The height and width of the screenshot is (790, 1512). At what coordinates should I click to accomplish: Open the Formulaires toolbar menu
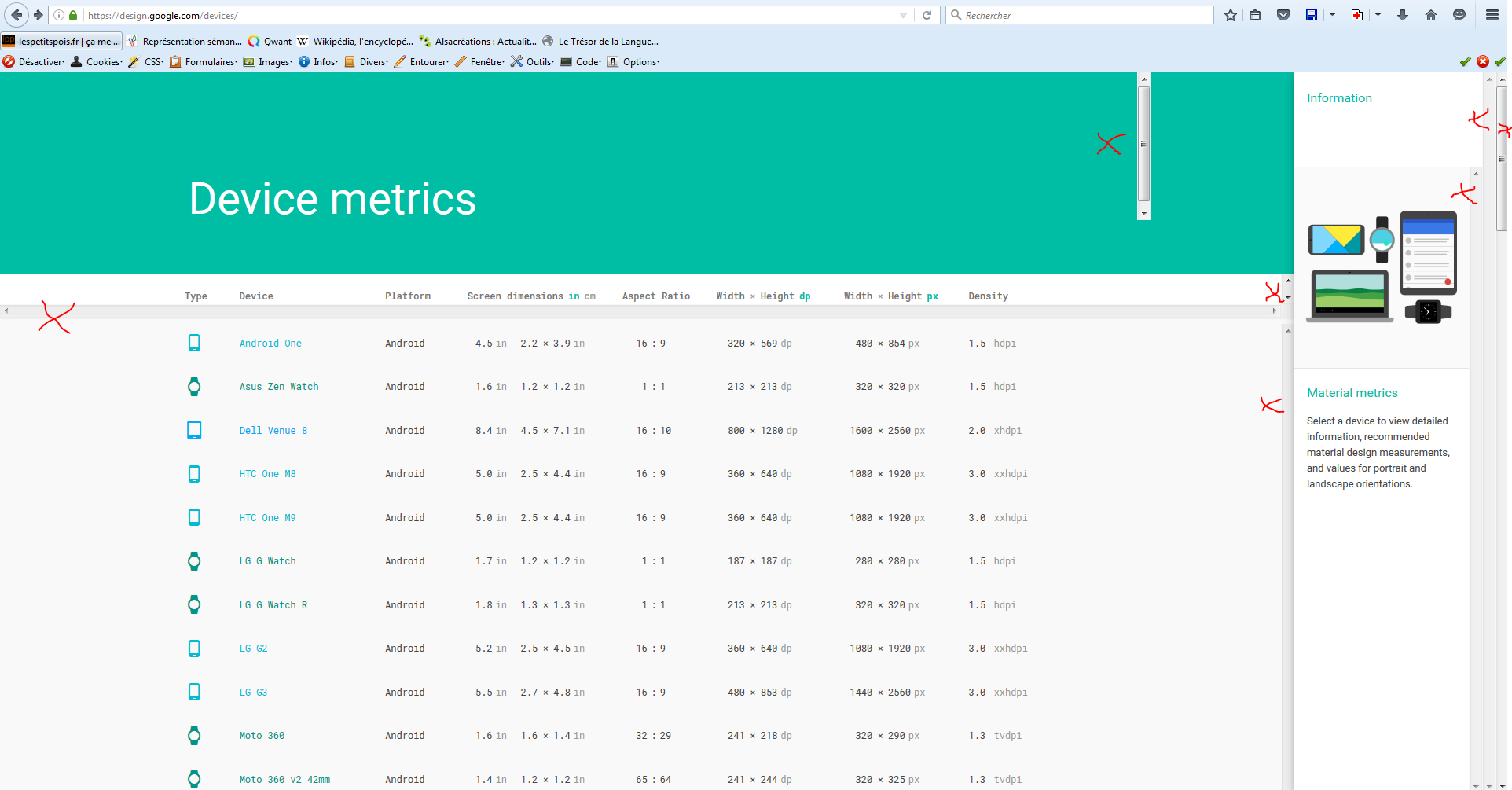click(210, 62)
